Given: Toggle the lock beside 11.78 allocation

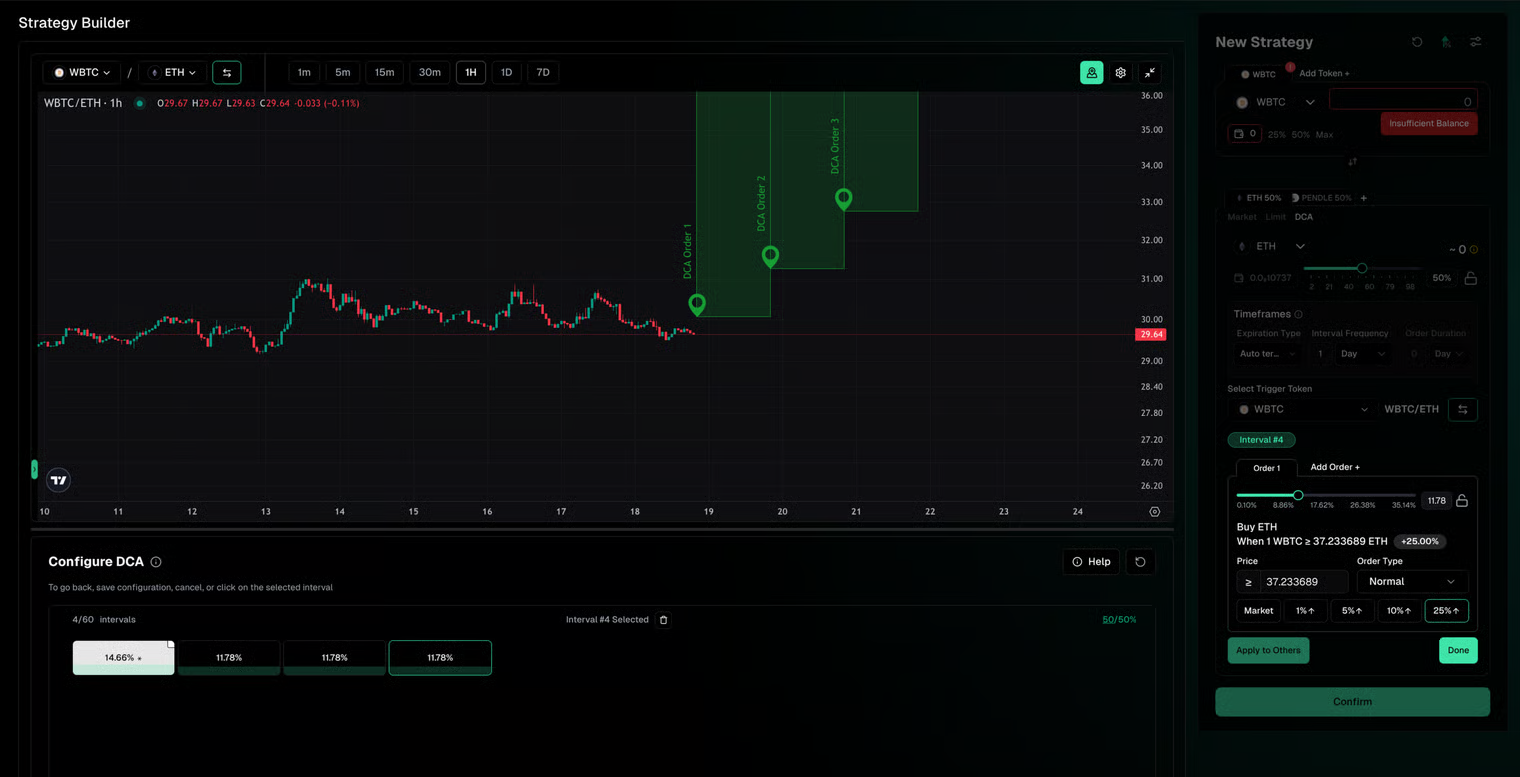Looking at the screenshot, I should click(x=1462, y=501).
